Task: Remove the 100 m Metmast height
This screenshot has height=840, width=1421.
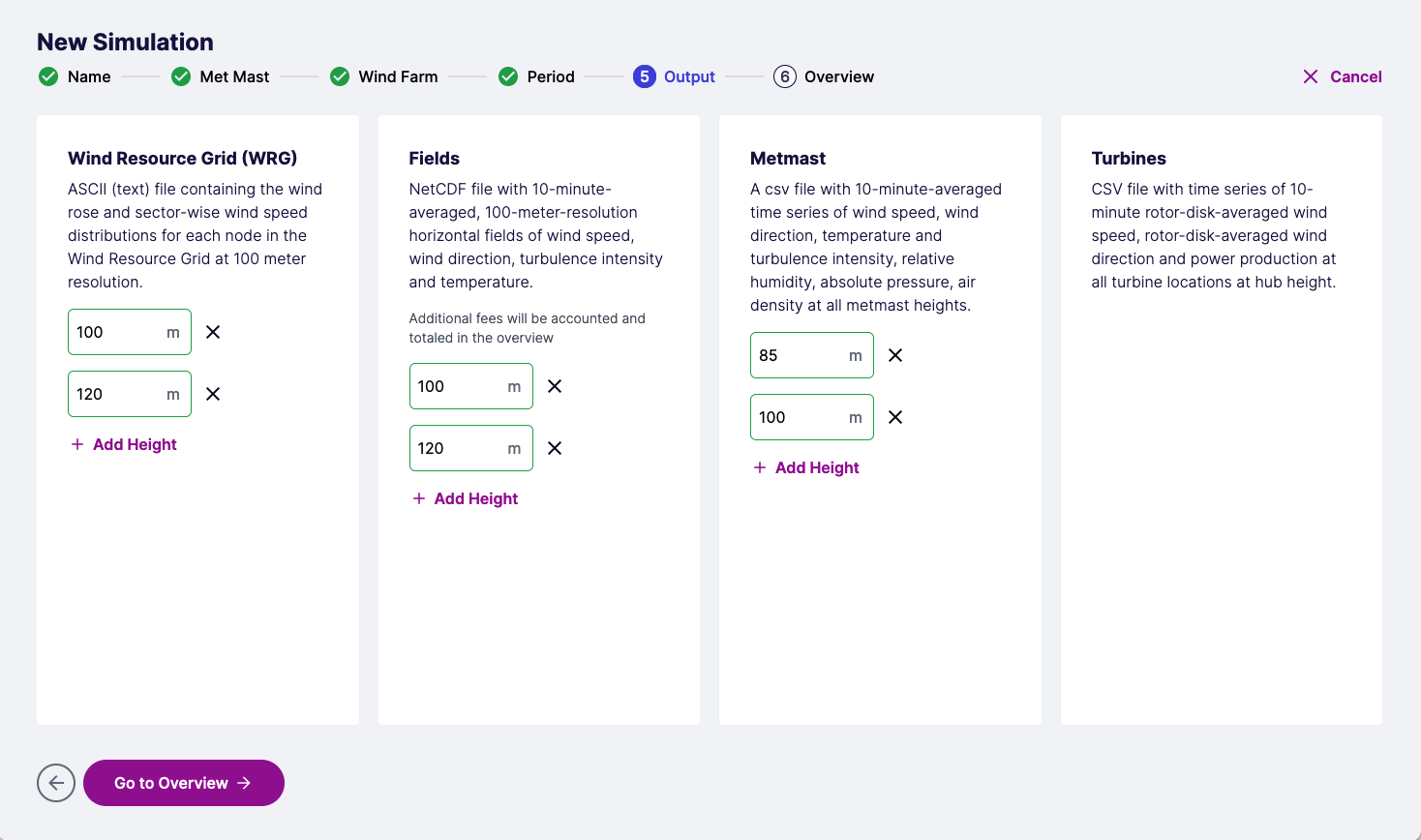Action: (x=895, y=417)
